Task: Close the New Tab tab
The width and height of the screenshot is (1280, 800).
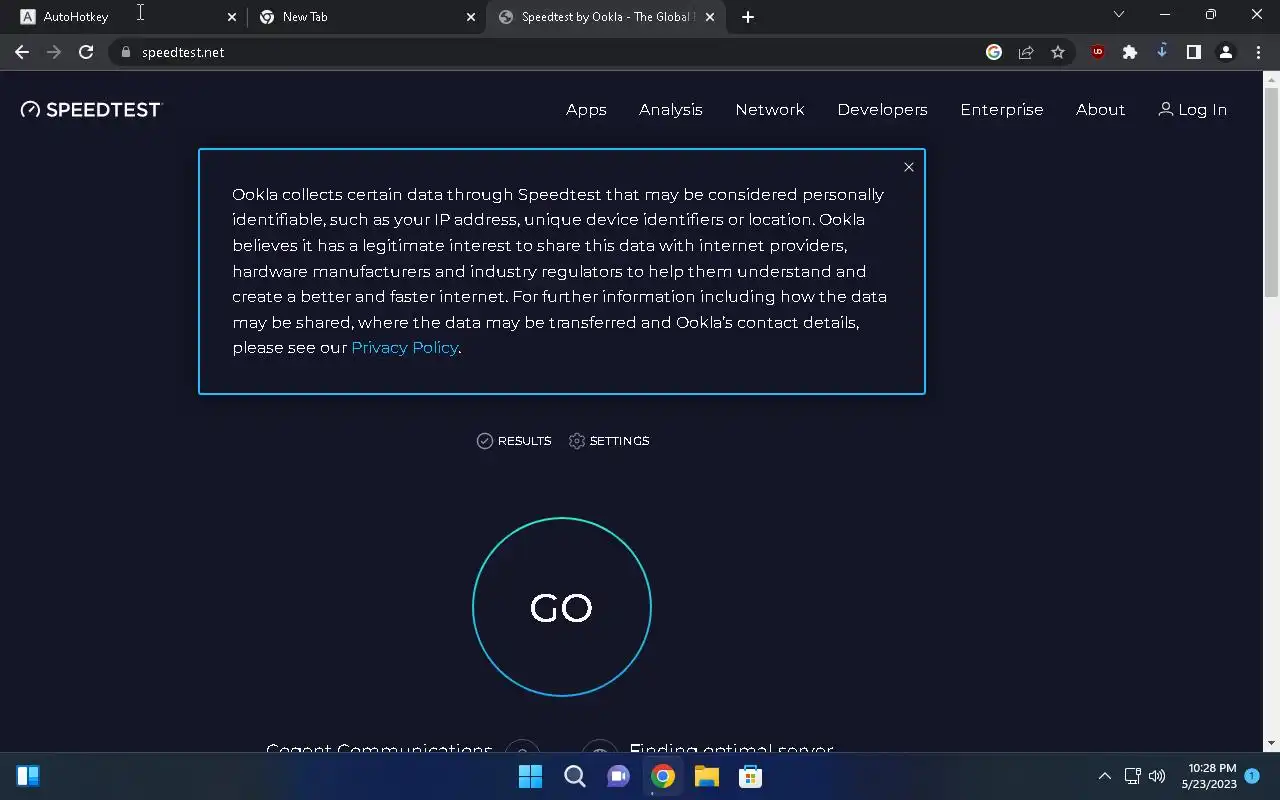Action: (x=471, y=17)
